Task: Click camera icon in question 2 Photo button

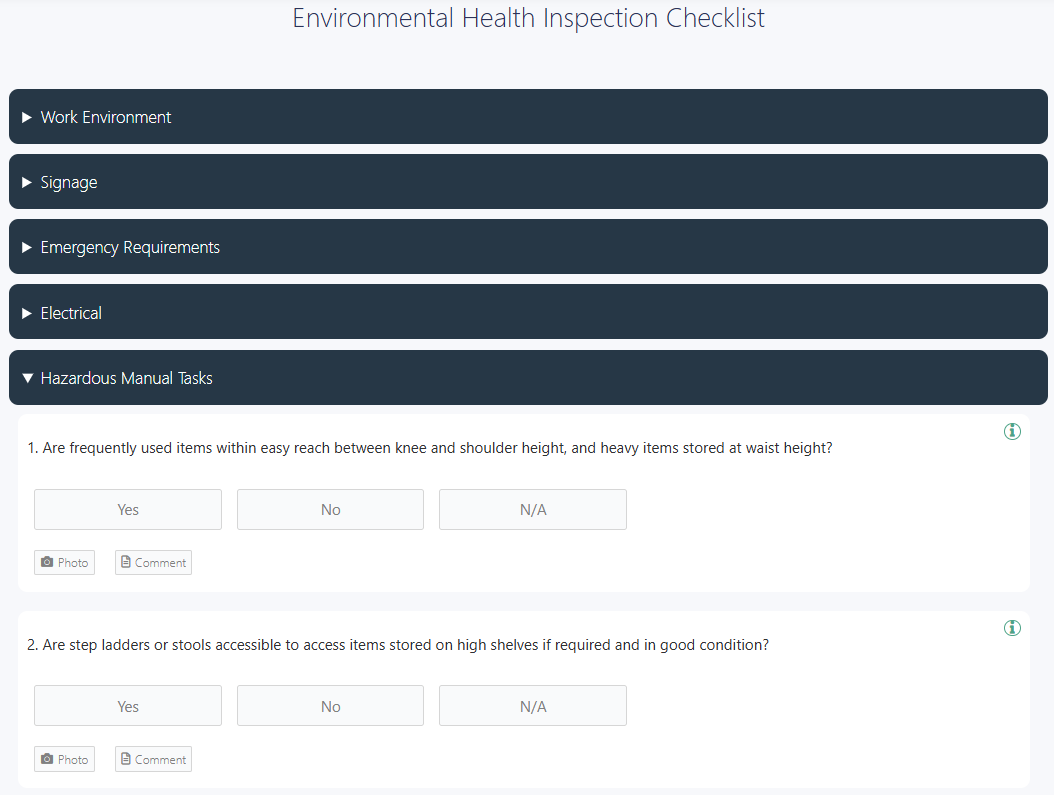Action: coord(47,759)
